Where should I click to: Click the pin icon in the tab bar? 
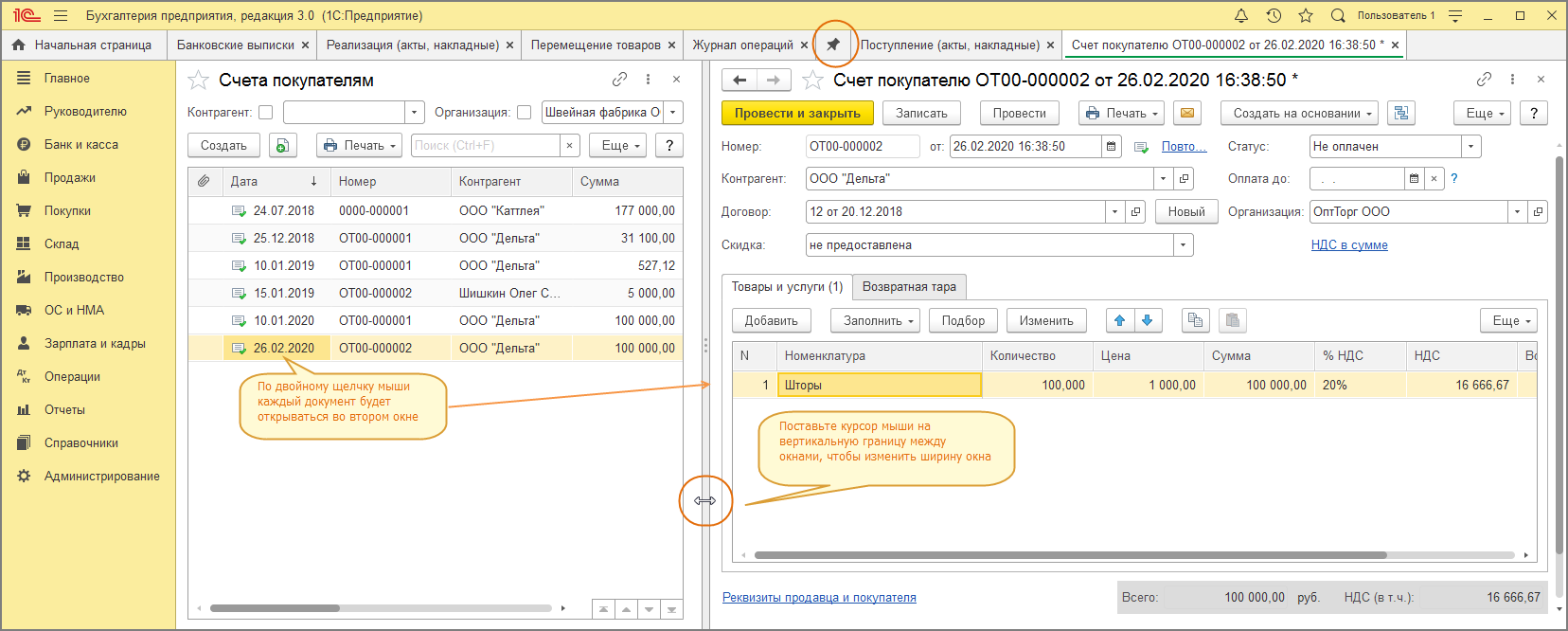pyautogui.click(x=833, y=45)
